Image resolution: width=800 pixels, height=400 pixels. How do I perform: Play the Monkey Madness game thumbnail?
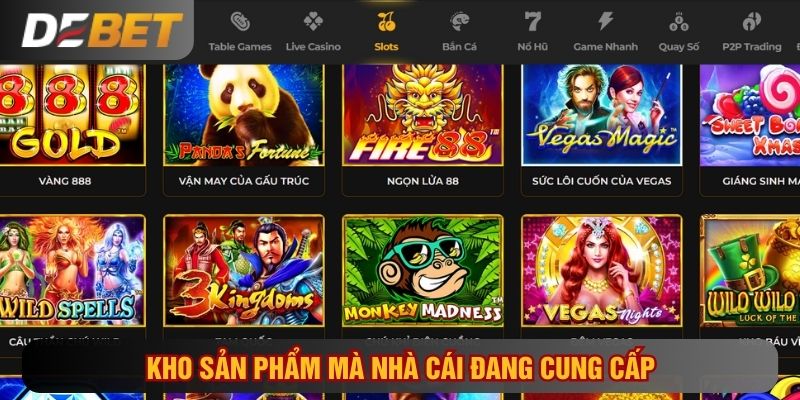pos(422,270)
